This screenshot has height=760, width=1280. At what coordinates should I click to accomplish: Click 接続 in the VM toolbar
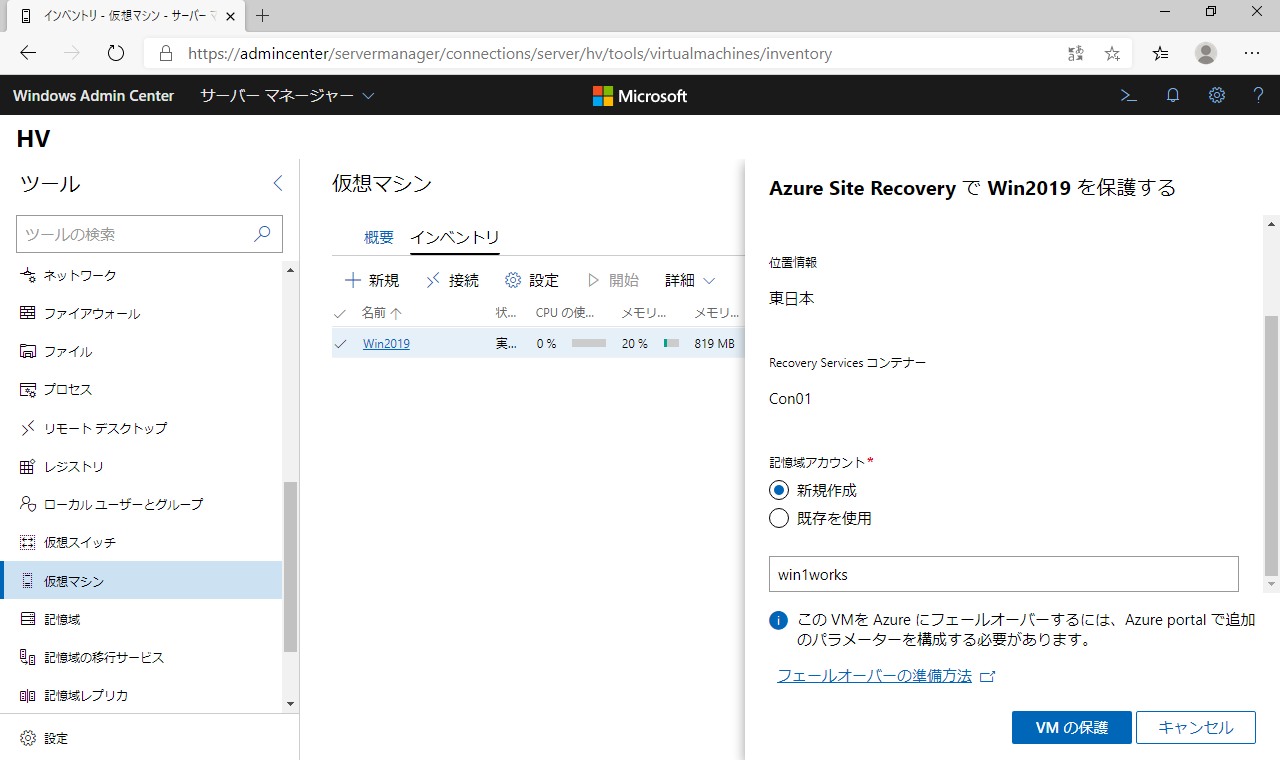[452, 281]
